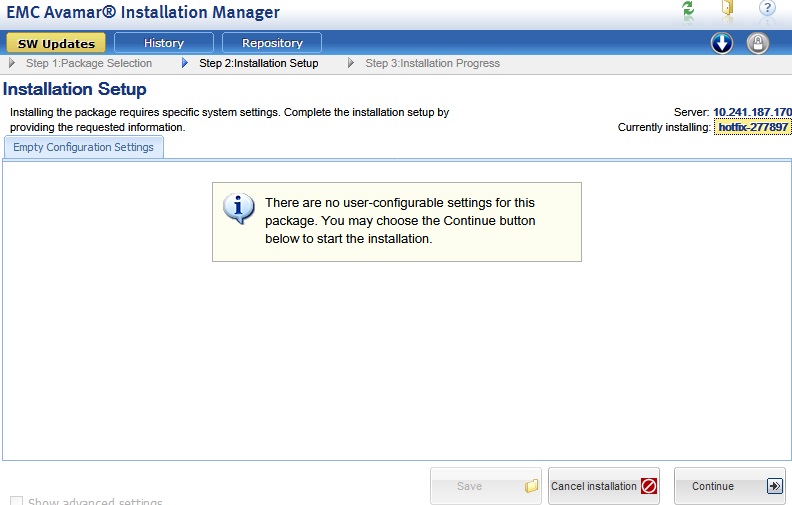
Task: Click the hotfix-277897 package link
Action: (x=753, y=127)
